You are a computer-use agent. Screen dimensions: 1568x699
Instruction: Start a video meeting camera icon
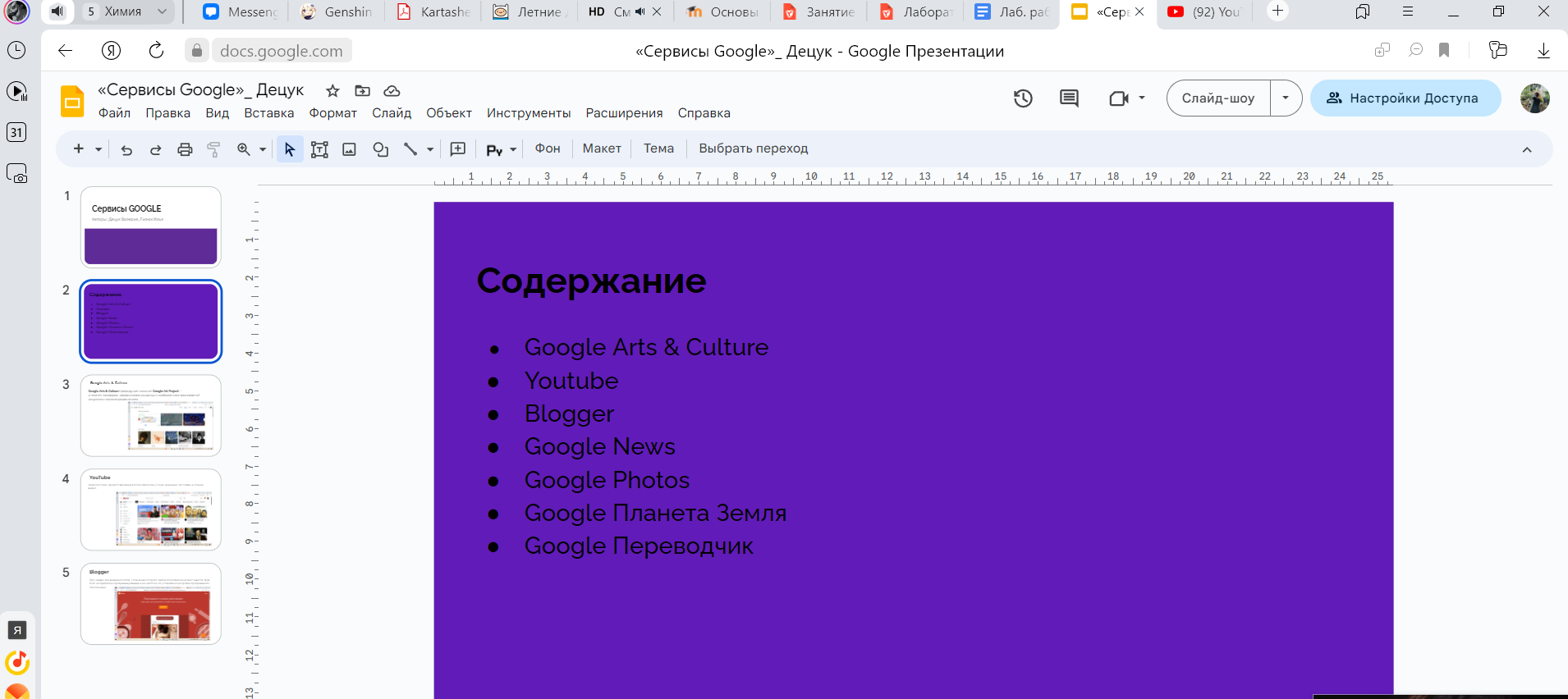click(1119, 98)
